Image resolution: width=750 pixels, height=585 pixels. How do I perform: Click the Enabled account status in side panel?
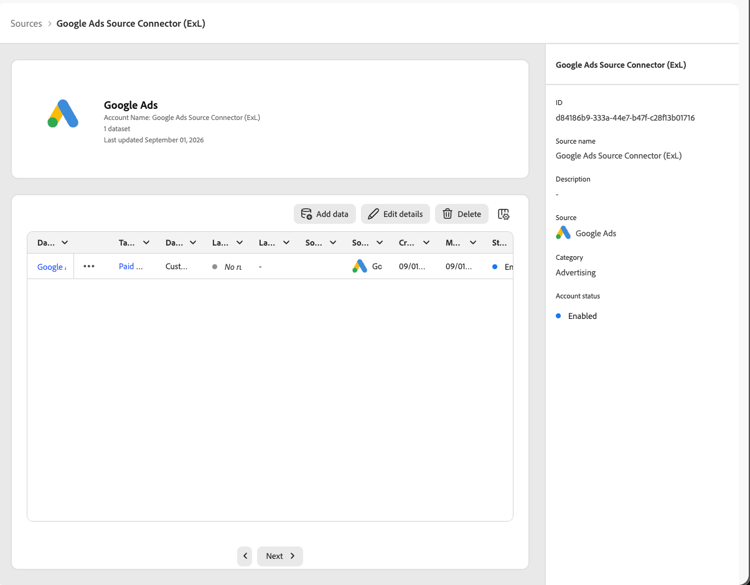click(x=576, y=316)
